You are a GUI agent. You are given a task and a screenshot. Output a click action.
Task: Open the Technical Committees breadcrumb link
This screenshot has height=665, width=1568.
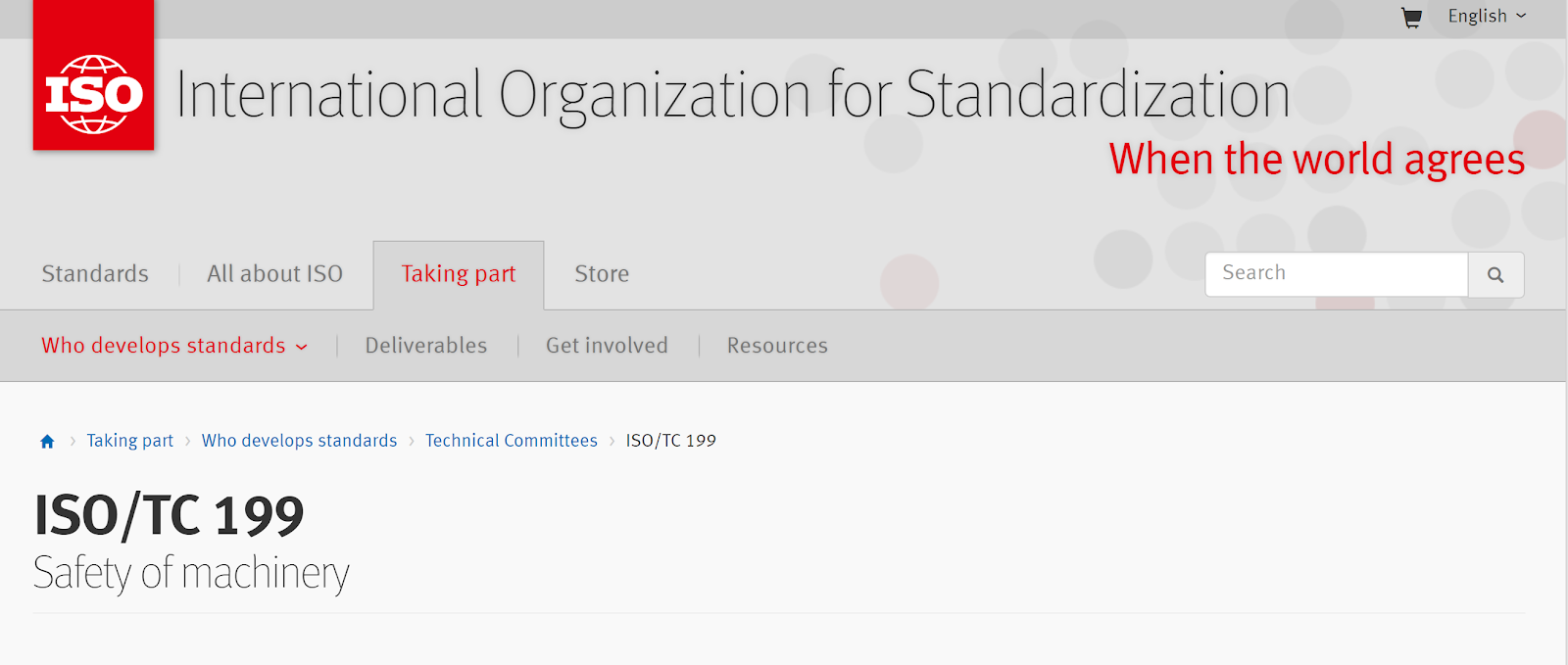pos(511,441)
